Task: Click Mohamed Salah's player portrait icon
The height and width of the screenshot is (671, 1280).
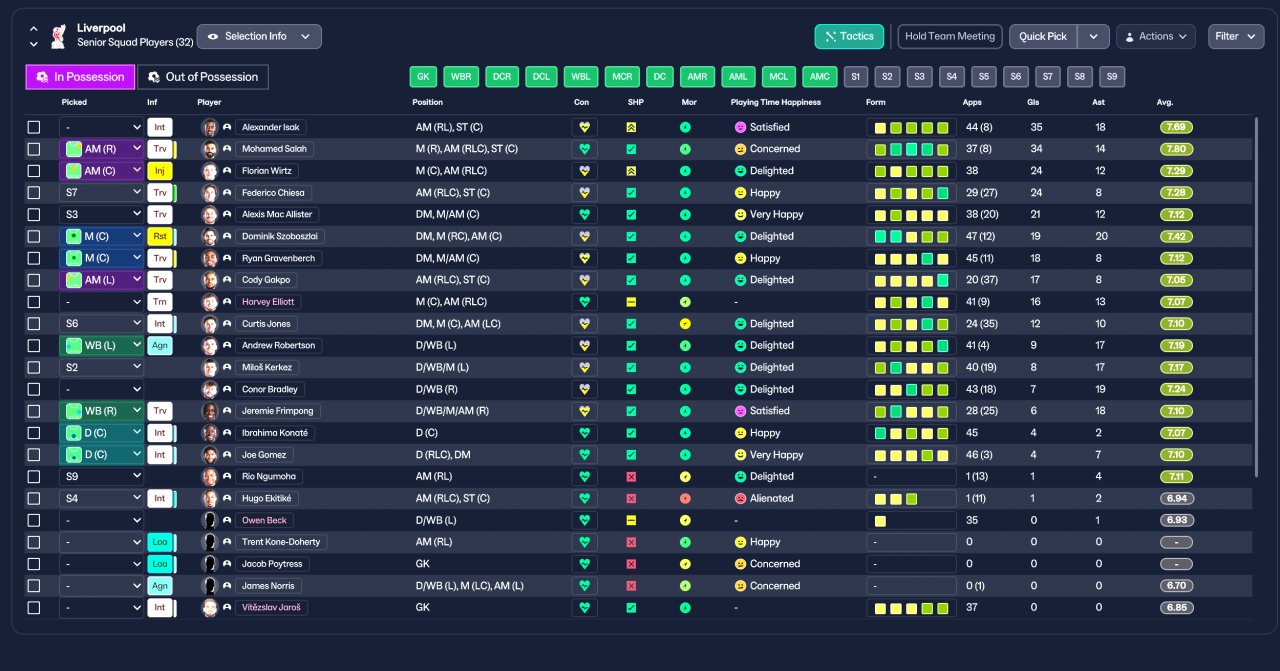Action: (209, 149)
